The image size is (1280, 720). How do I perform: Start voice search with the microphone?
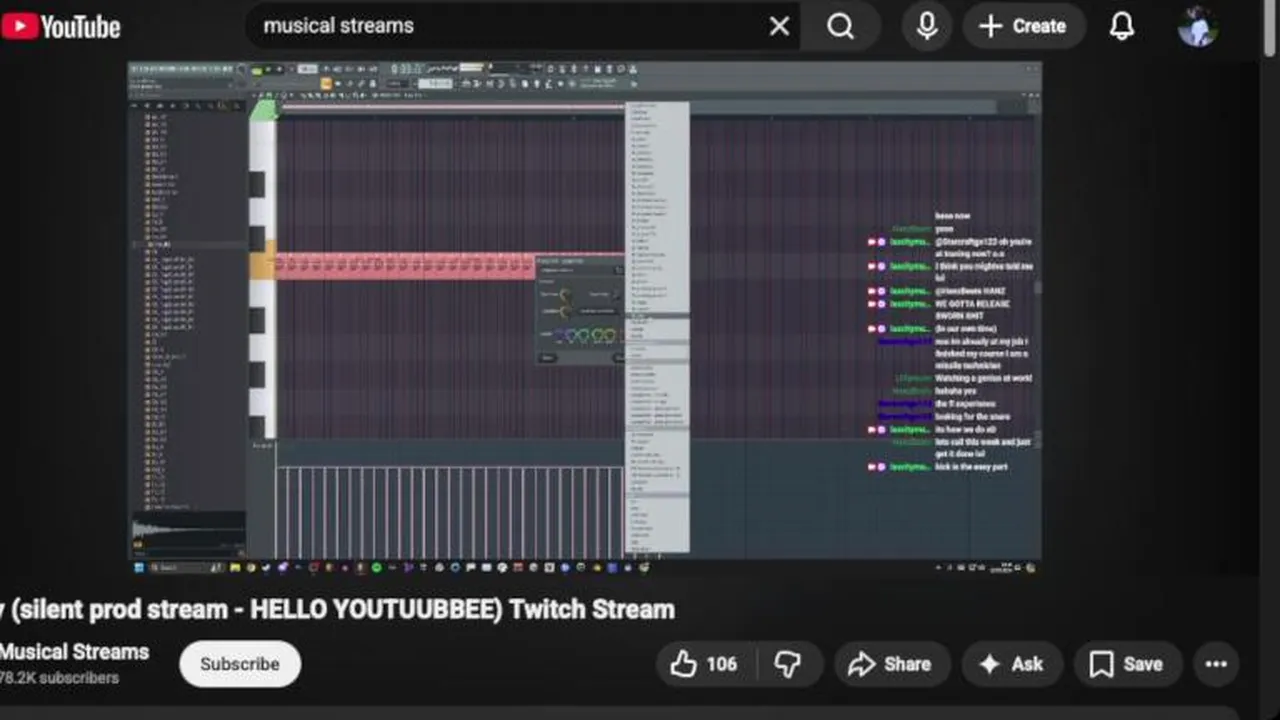coord(927,26)
